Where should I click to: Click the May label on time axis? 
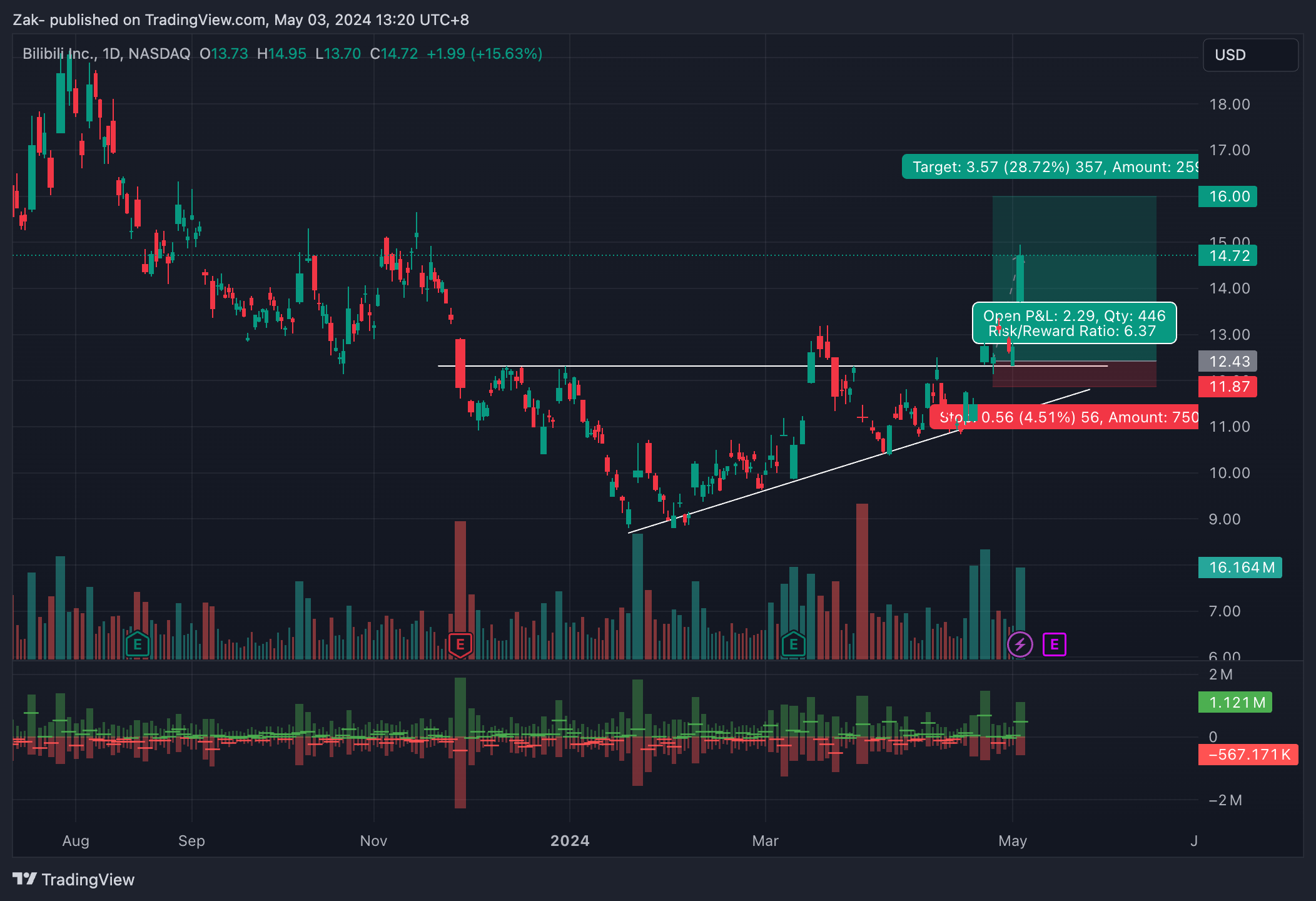[x=1013, y=841]
